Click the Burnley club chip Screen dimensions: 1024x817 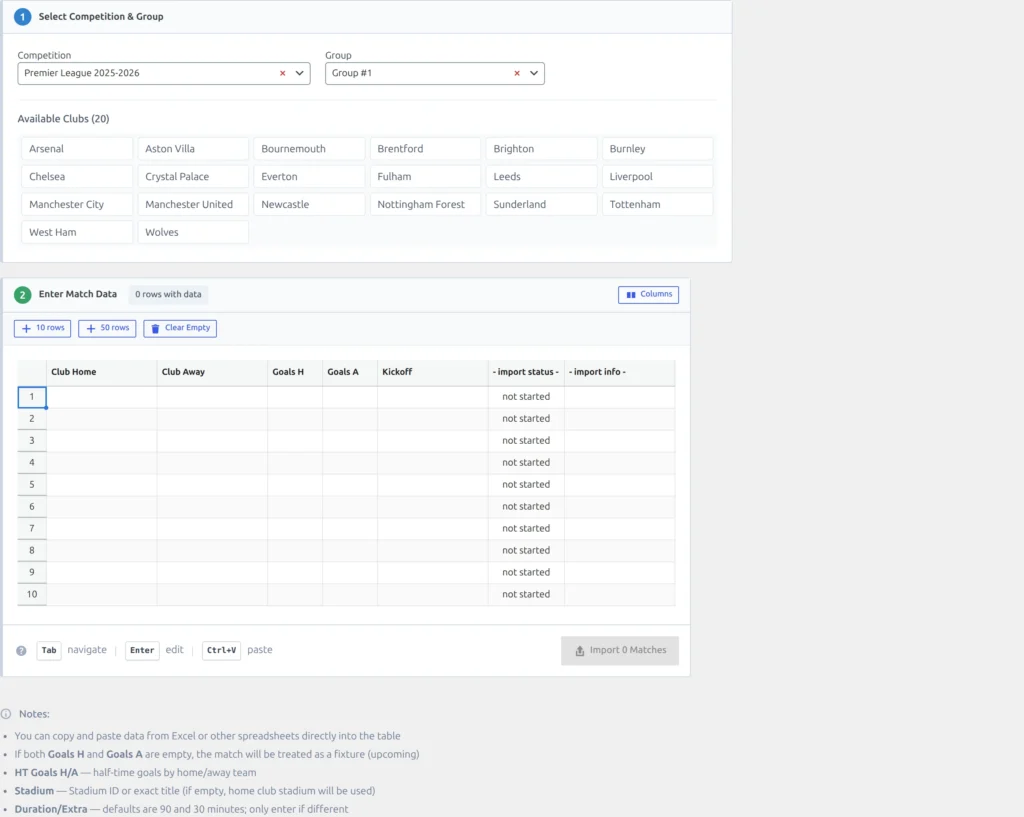point(658,149)
